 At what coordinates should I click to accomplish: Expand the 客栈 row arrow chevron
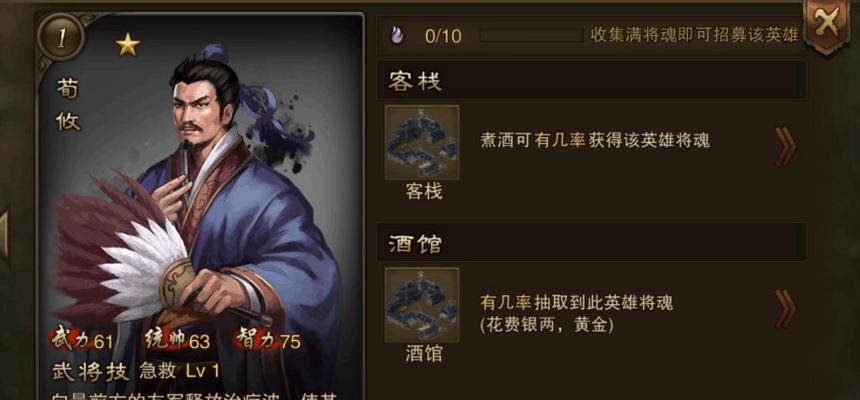[785, 147]
